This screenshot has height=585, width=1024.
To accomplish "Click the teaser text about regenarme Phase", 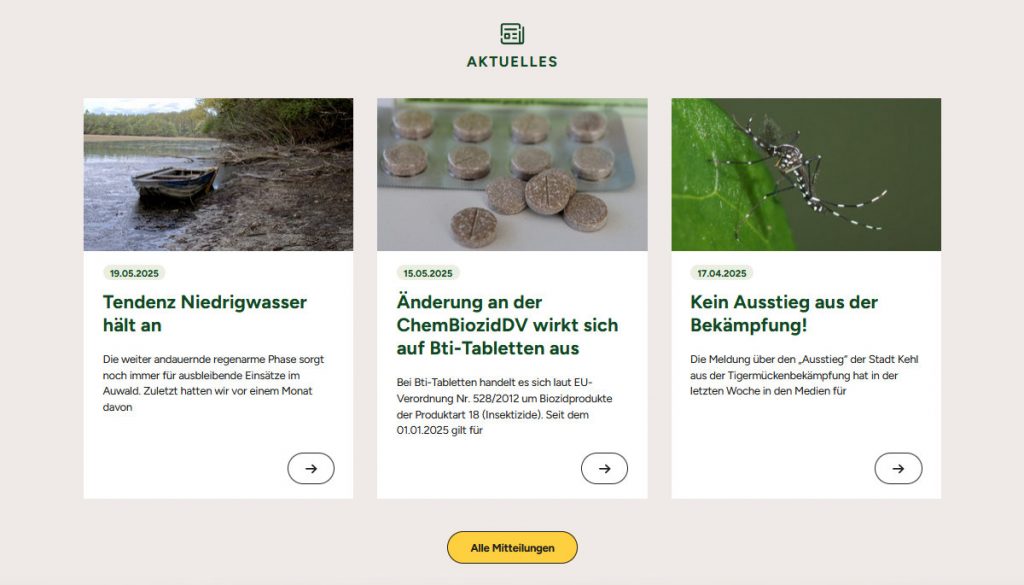I will click(x=213, y=383).
